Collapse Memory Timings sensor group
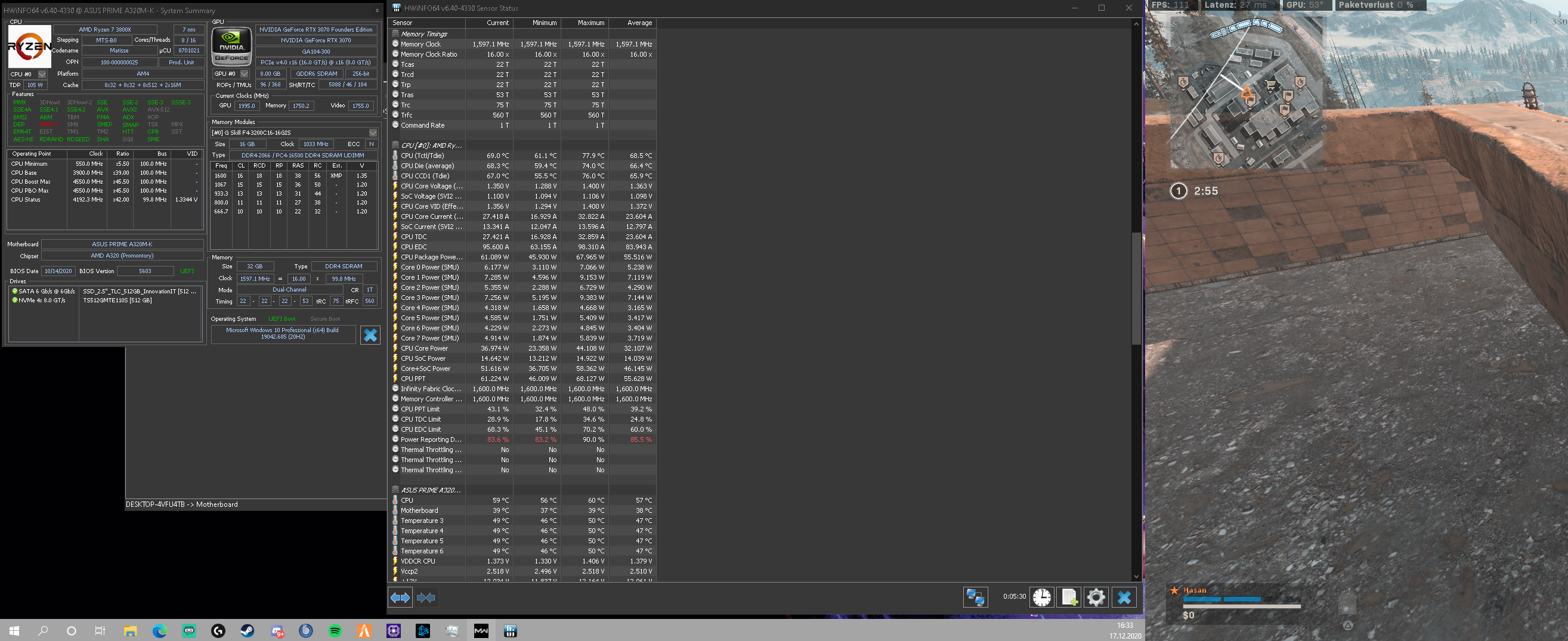Viewport: 1568px width, 641px height. tap(395, 34)
